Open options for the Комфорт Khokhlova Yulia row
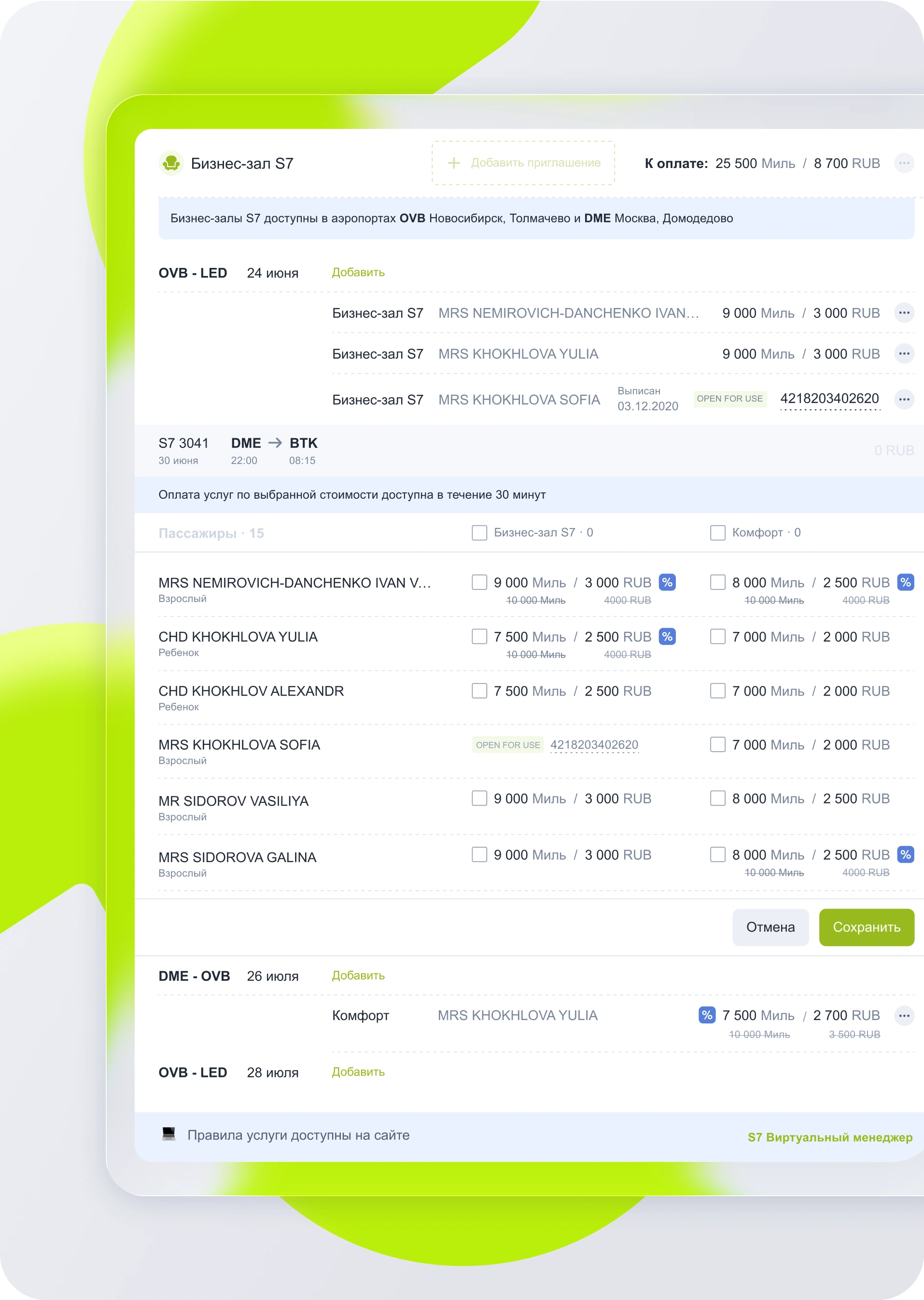 tap(904, 1016)
